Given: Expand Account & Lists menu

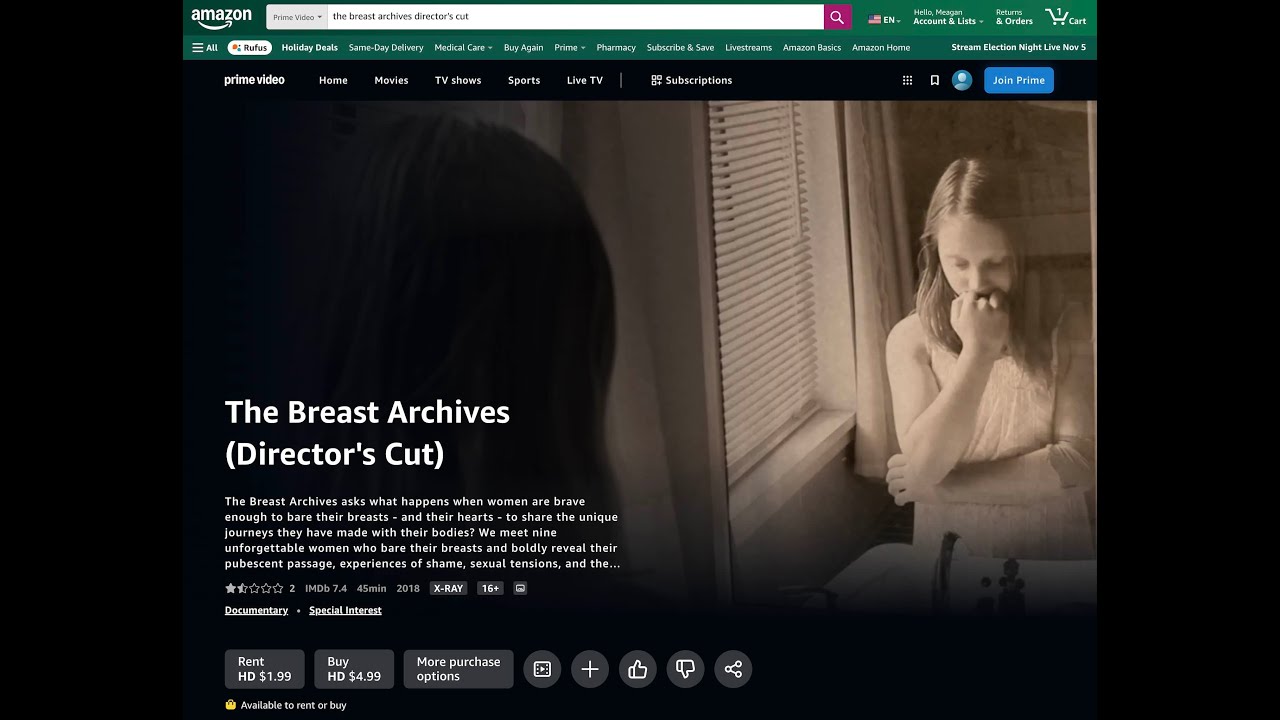Looking at the screenshot, I should [x=948, y=17].
